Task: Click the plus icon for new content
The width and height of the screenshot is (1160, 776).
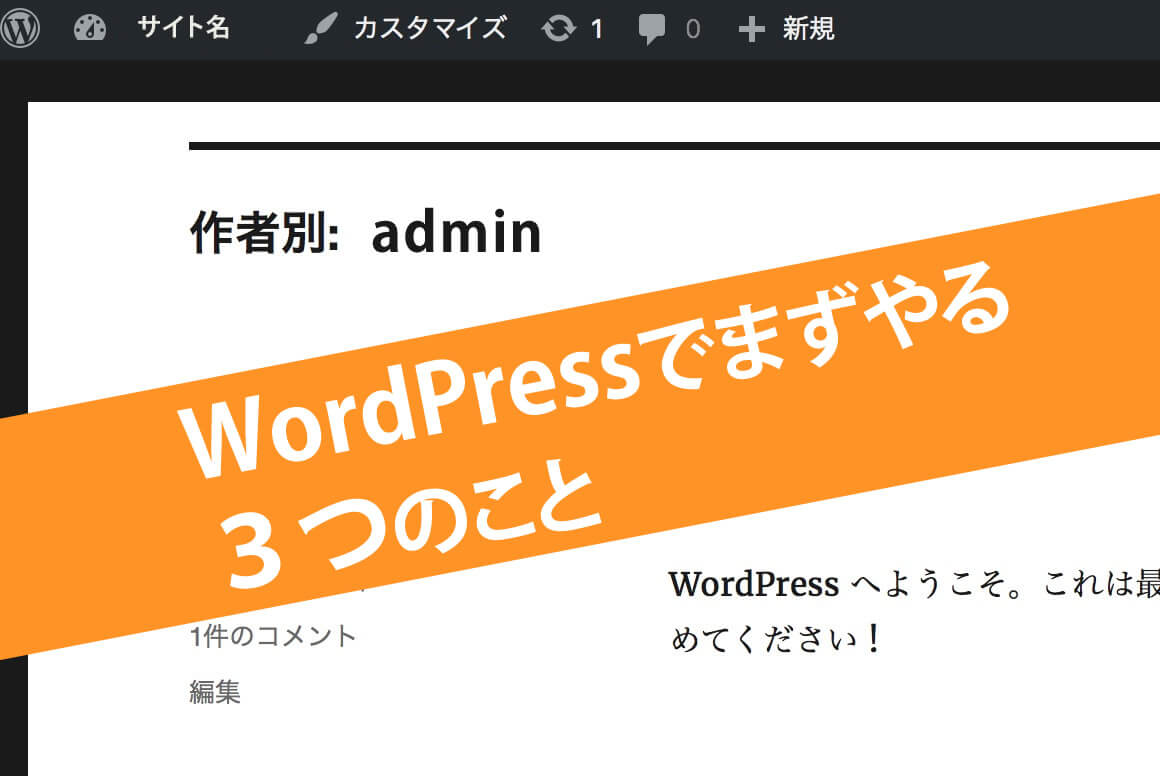Action: (x=752, y=29)
